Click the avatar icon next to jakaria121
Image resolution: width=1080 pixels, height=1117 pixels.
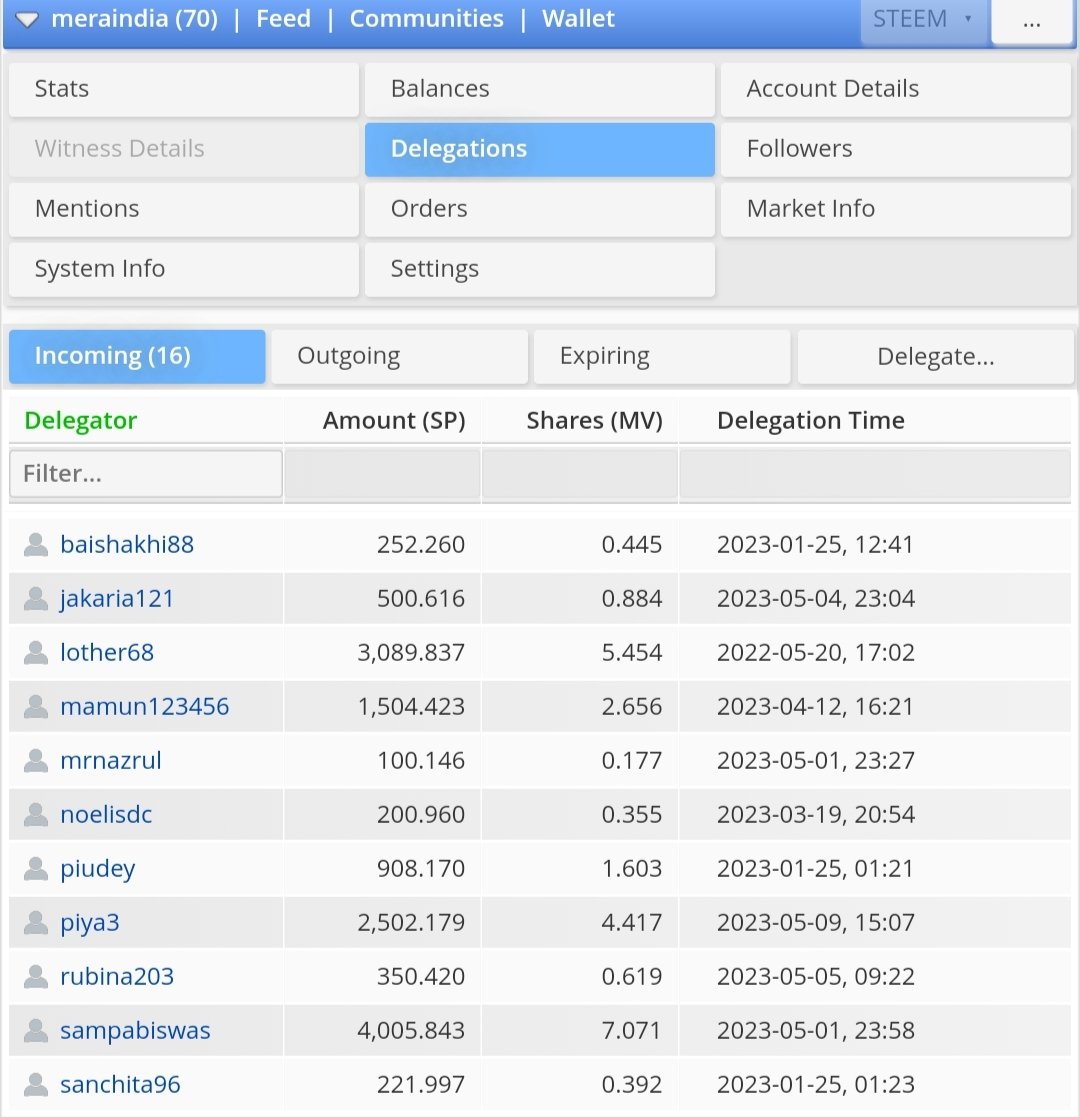[36, 598]
